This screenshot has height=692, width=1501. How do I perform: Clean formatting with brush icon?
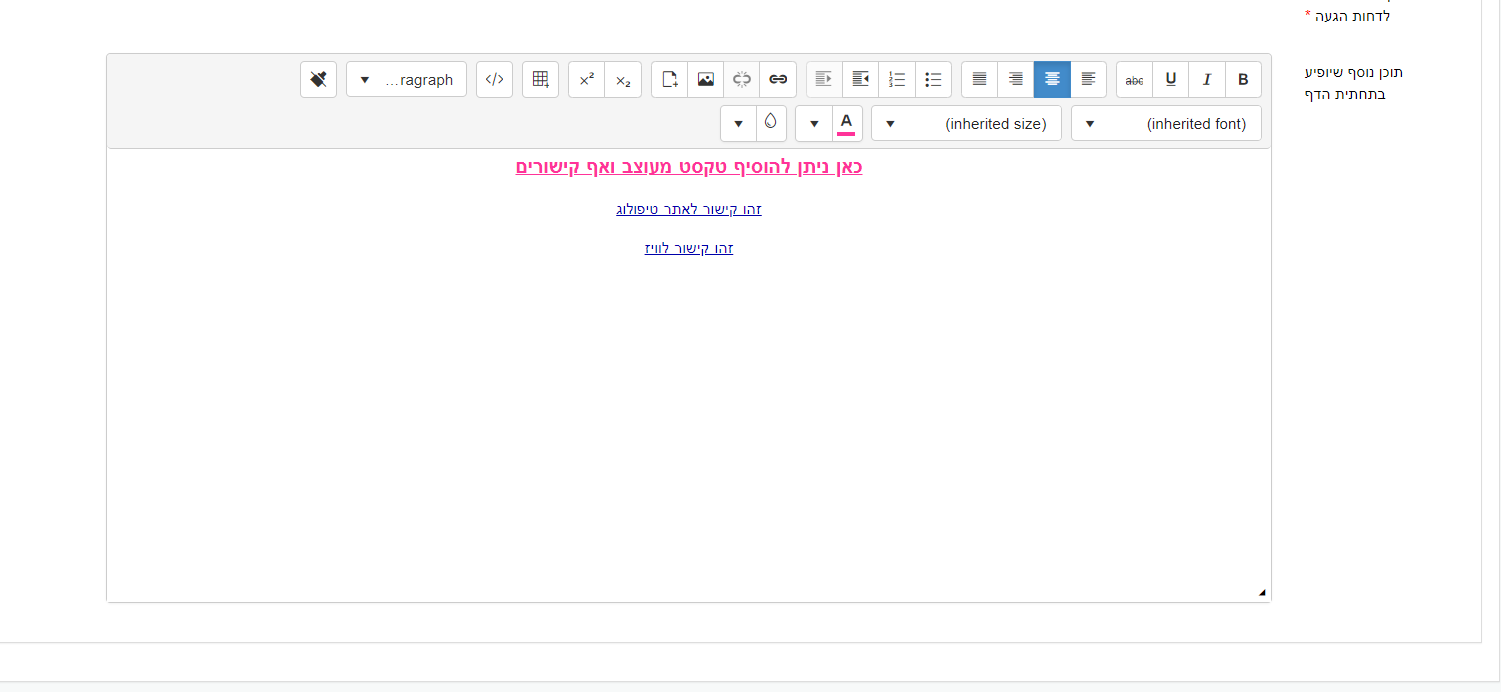(318, 79)
